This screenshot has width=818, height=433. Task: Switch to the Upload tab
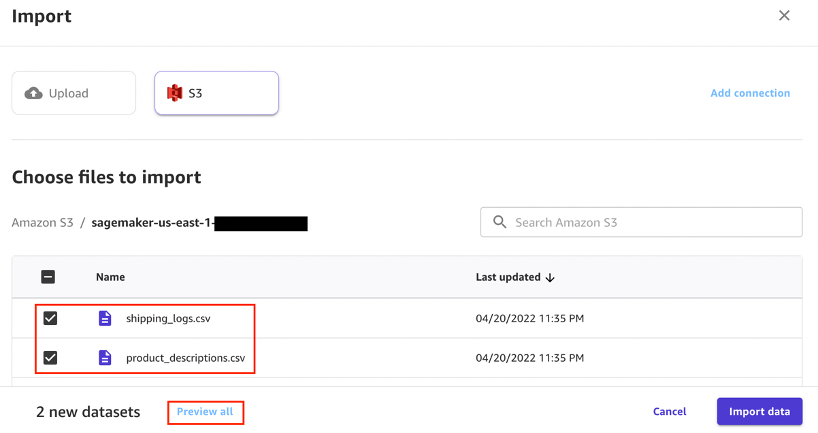coord(73,93)
